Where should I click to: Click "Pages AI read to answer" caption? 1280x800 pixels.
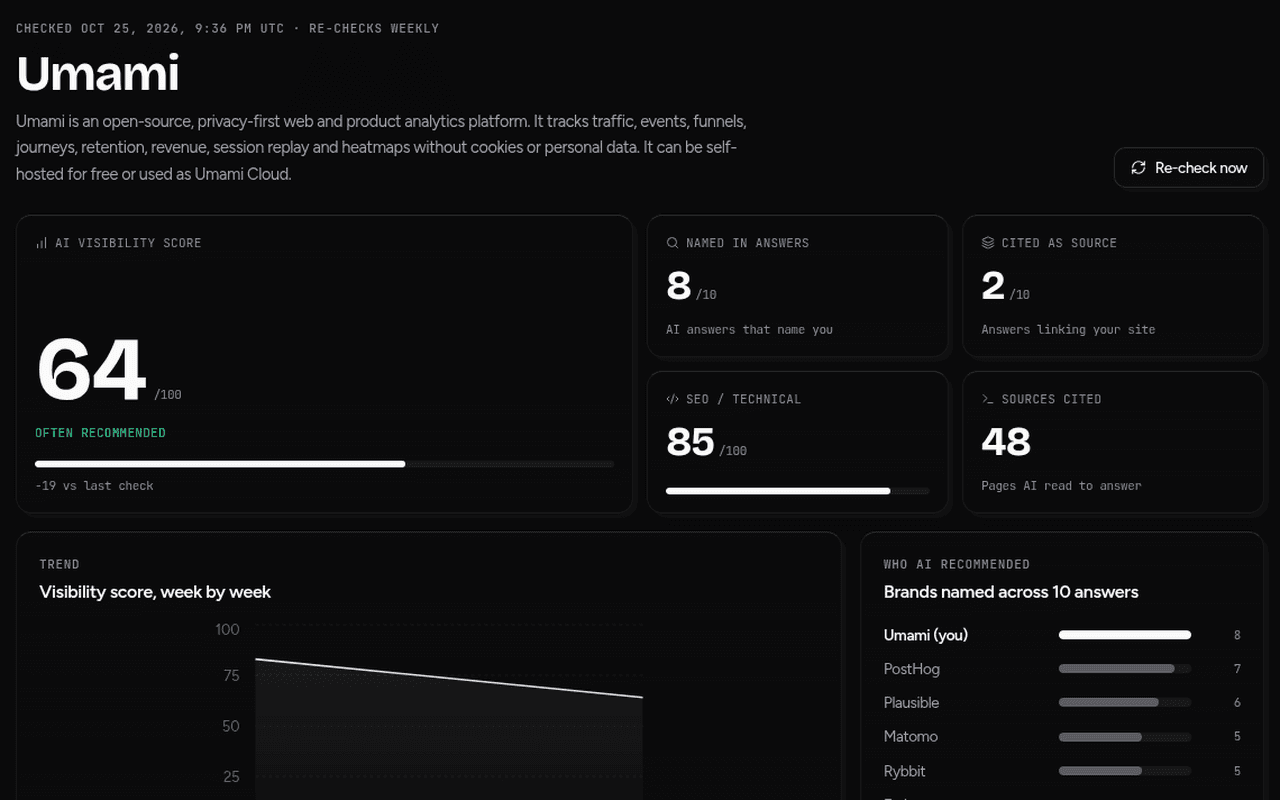[x=1061, y=486]
